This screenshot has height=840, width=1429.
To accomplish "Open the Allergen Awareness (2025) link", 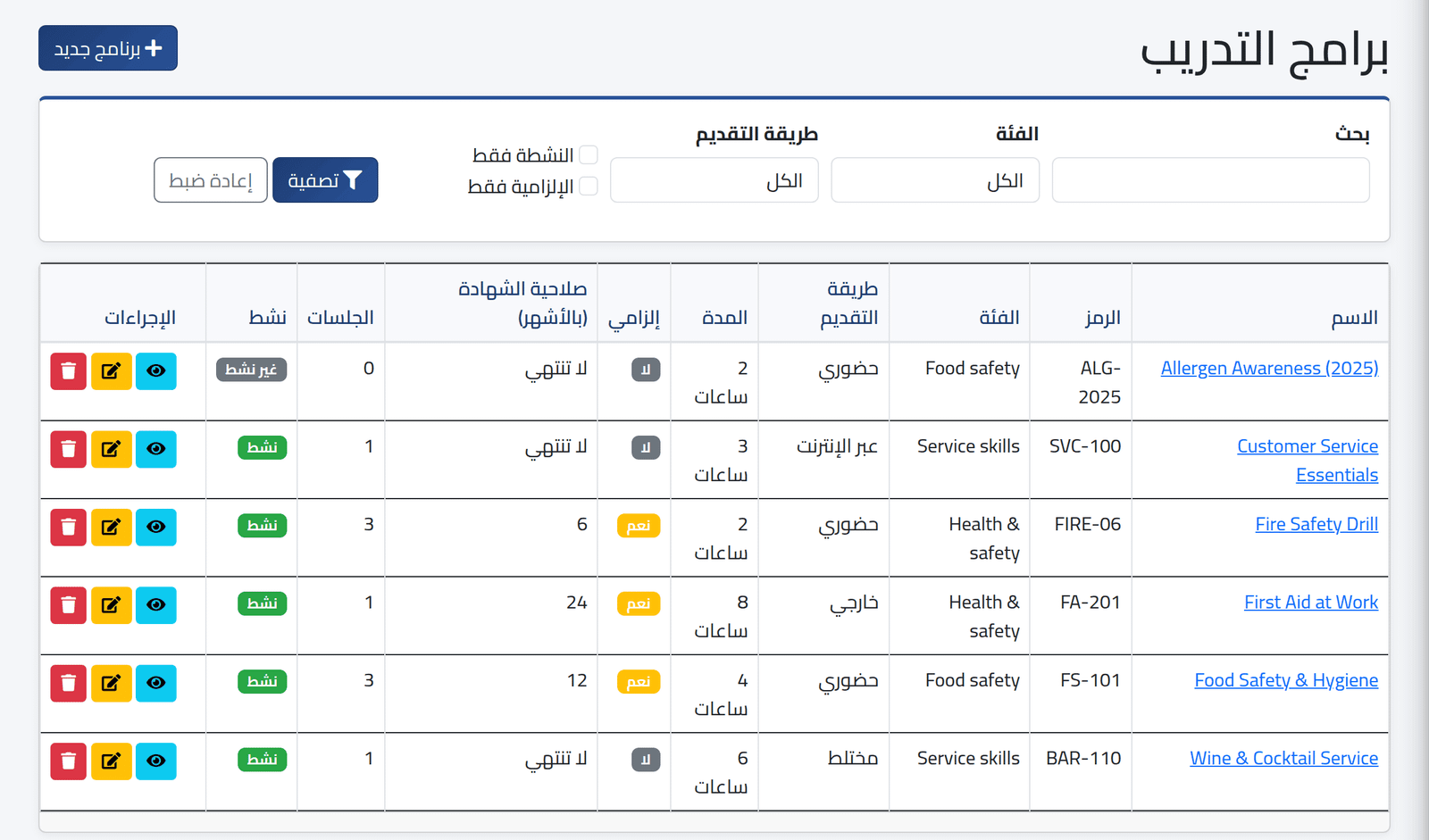I will pos(1269,368).
